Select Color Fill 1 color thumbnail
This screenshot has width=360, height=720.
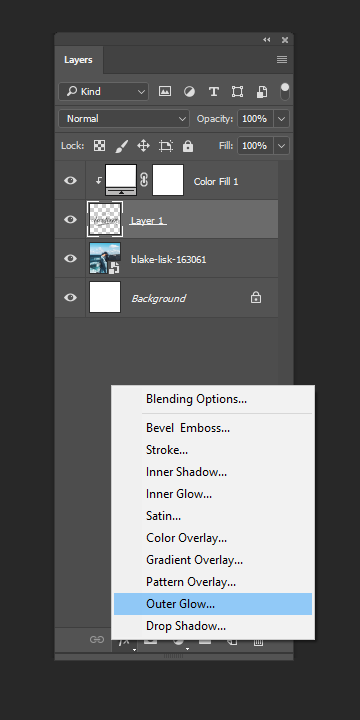(121, 180)
